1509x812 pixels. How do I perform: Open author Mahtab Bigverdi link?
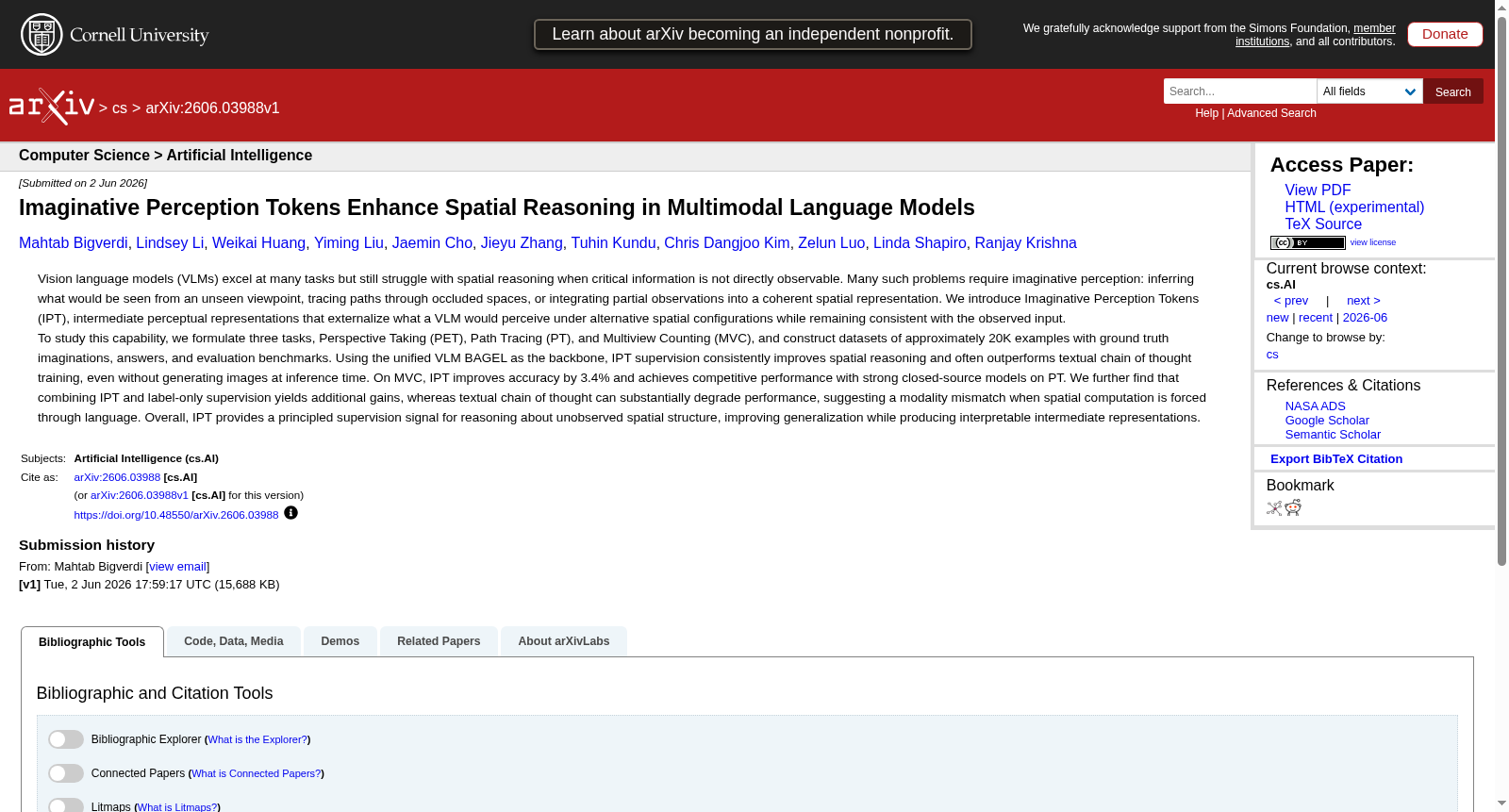pos(74,243)
